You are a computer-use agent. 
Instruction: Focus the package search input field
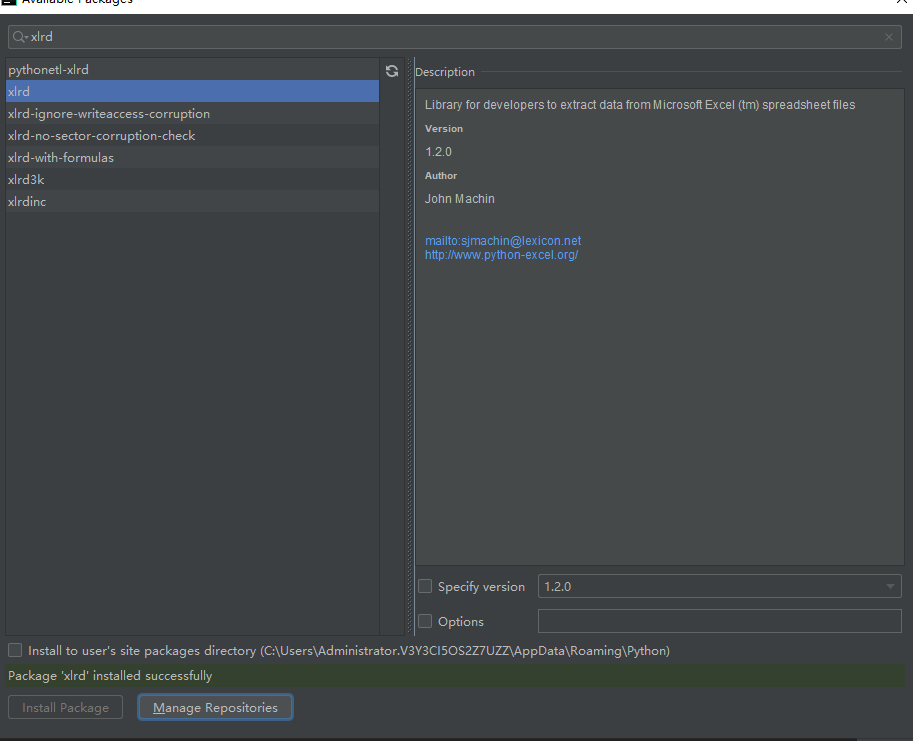click(x=450, y=37)
